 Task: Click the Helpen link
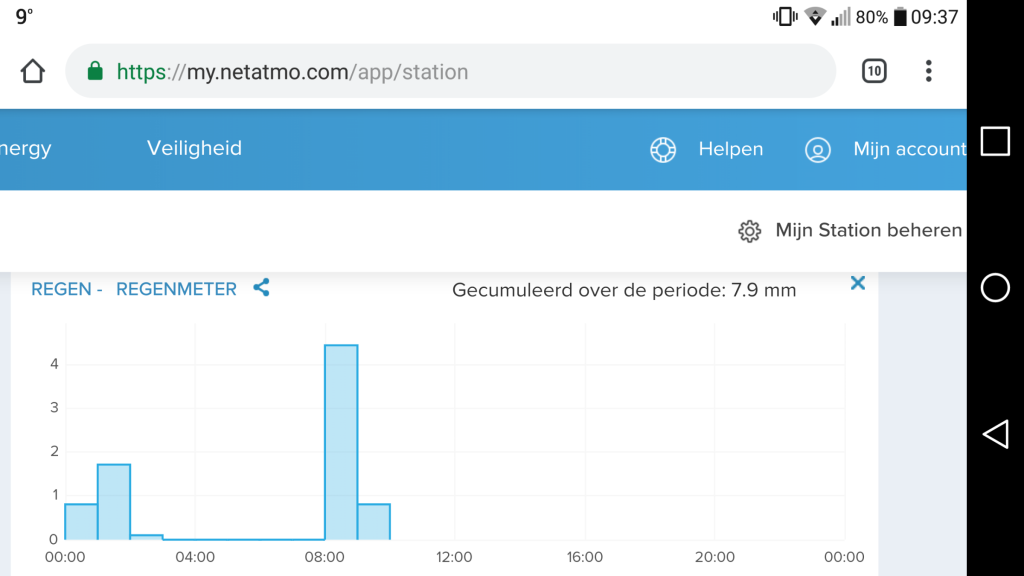point(731,149)
